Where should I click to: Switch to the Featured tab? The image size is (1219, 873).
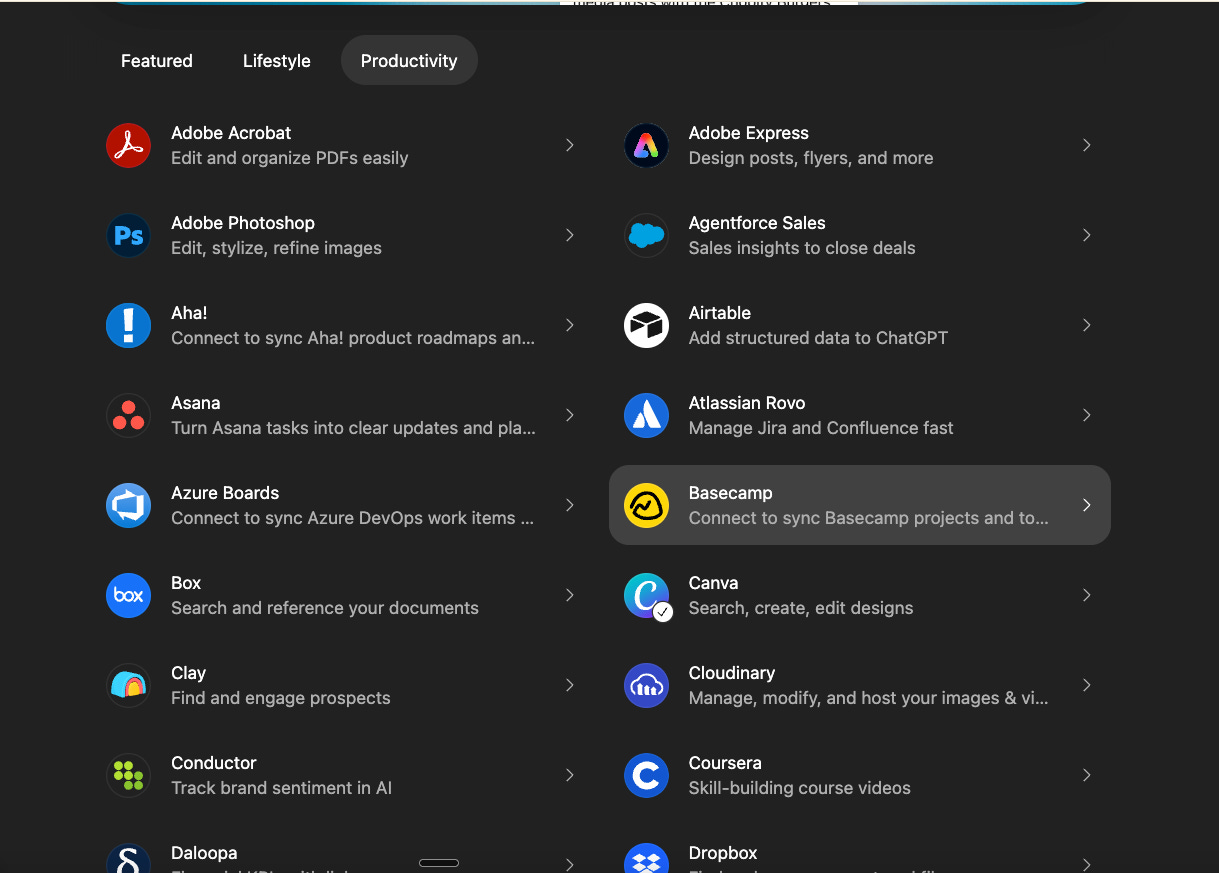tap(157, 60)
